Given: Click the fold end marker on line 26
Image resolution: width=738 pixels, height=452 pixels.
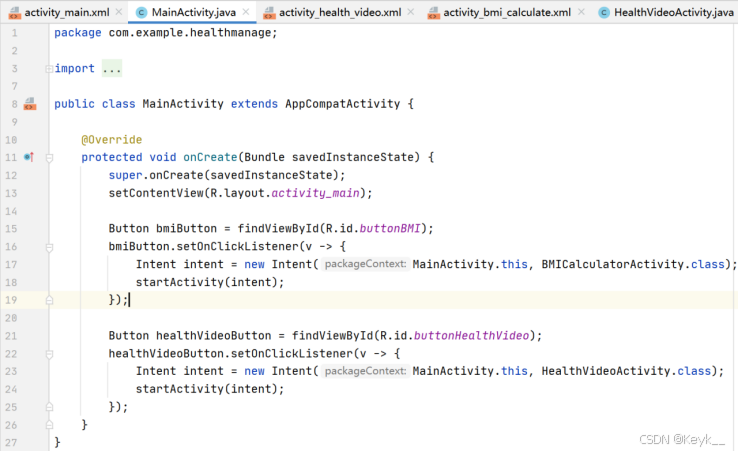Looking at the screenshot, I should [x=49, y=425].
